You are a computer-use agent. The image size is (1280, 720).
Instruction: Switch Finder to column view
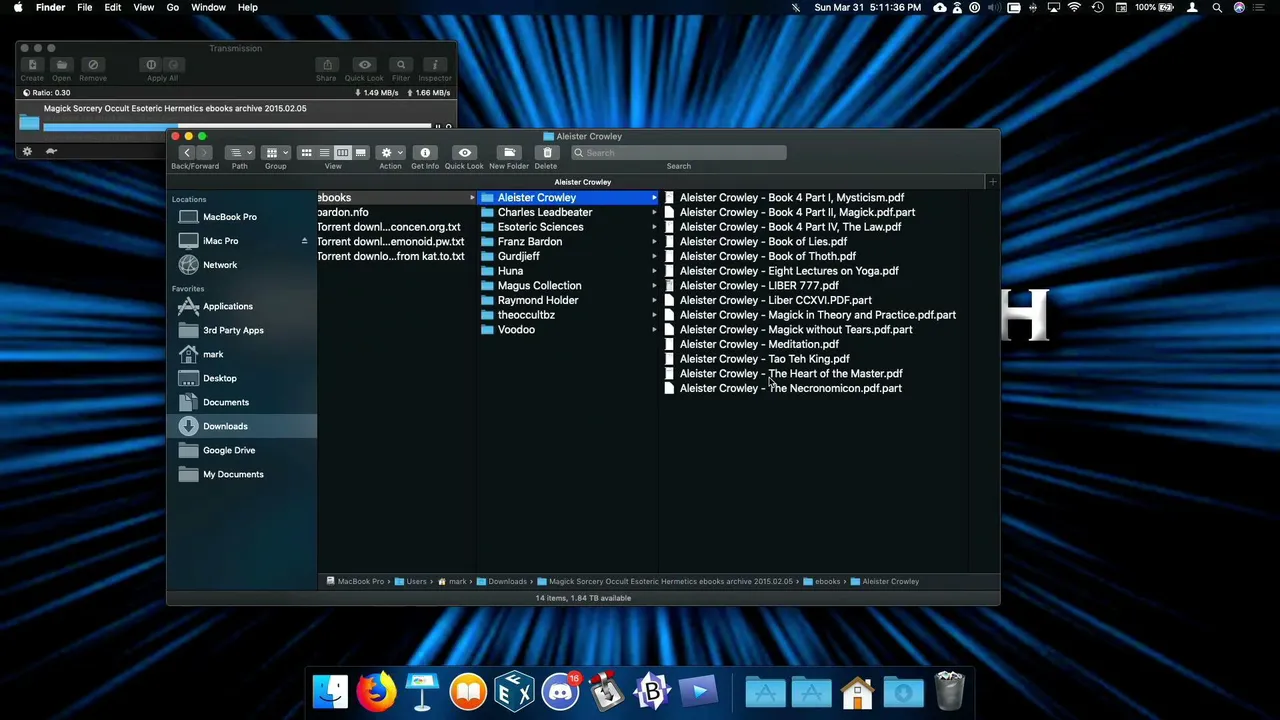click(342, 153)
